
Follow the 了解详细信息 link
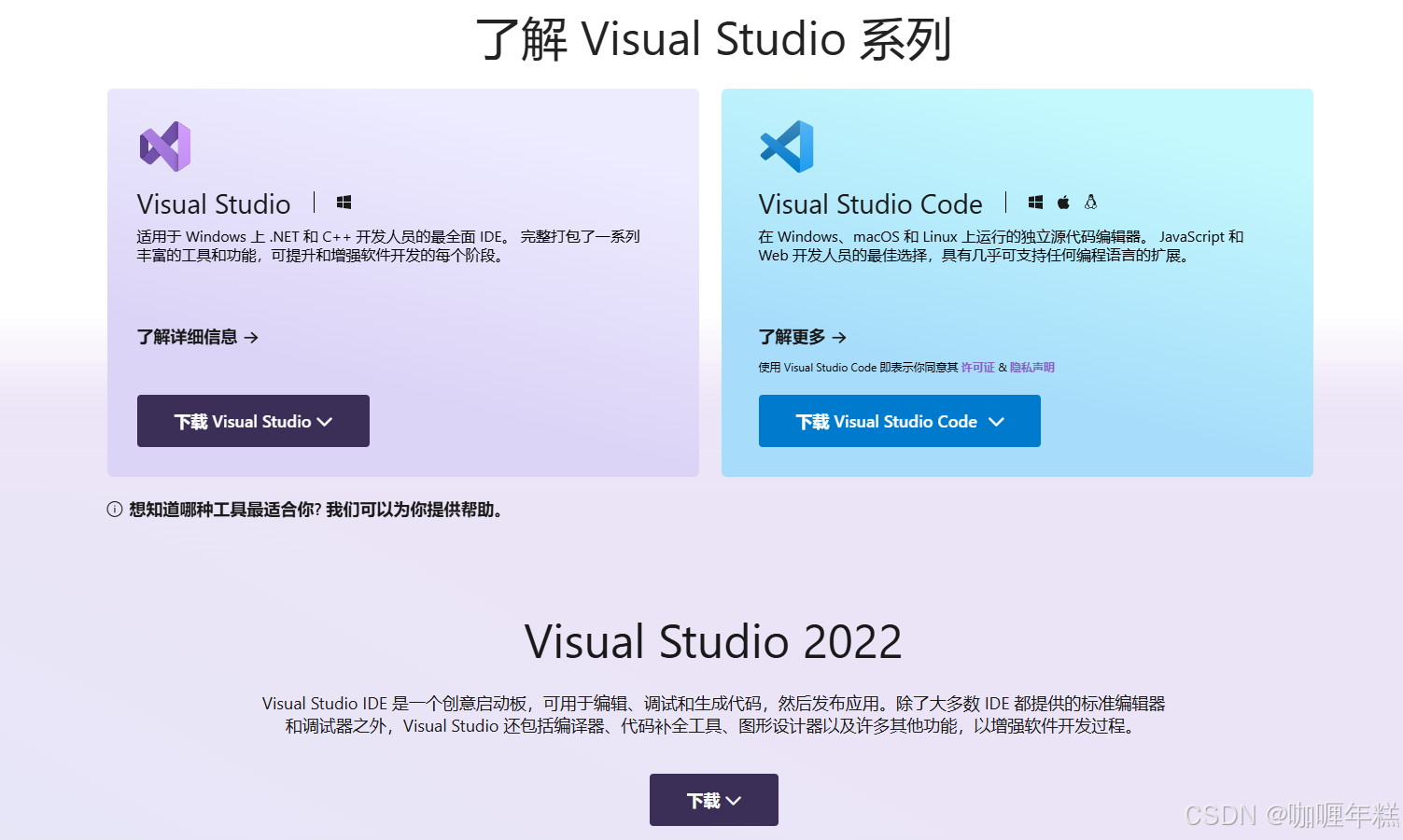(197, 337)
